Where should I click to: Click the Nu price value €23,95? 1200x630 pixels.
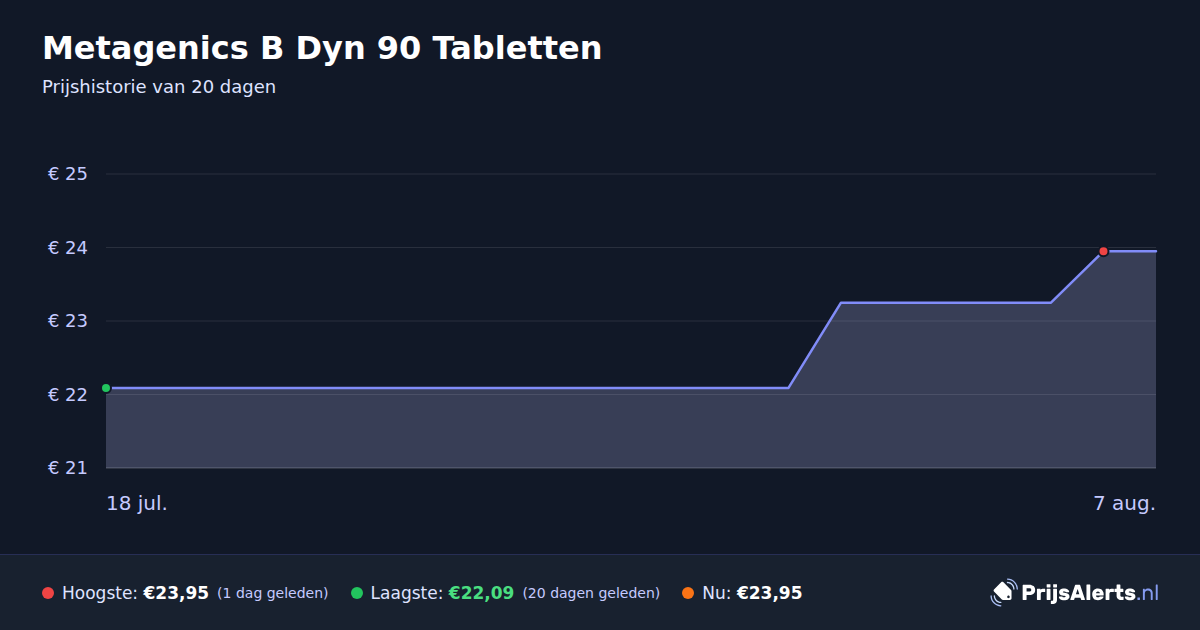click(x=769, y=593)
